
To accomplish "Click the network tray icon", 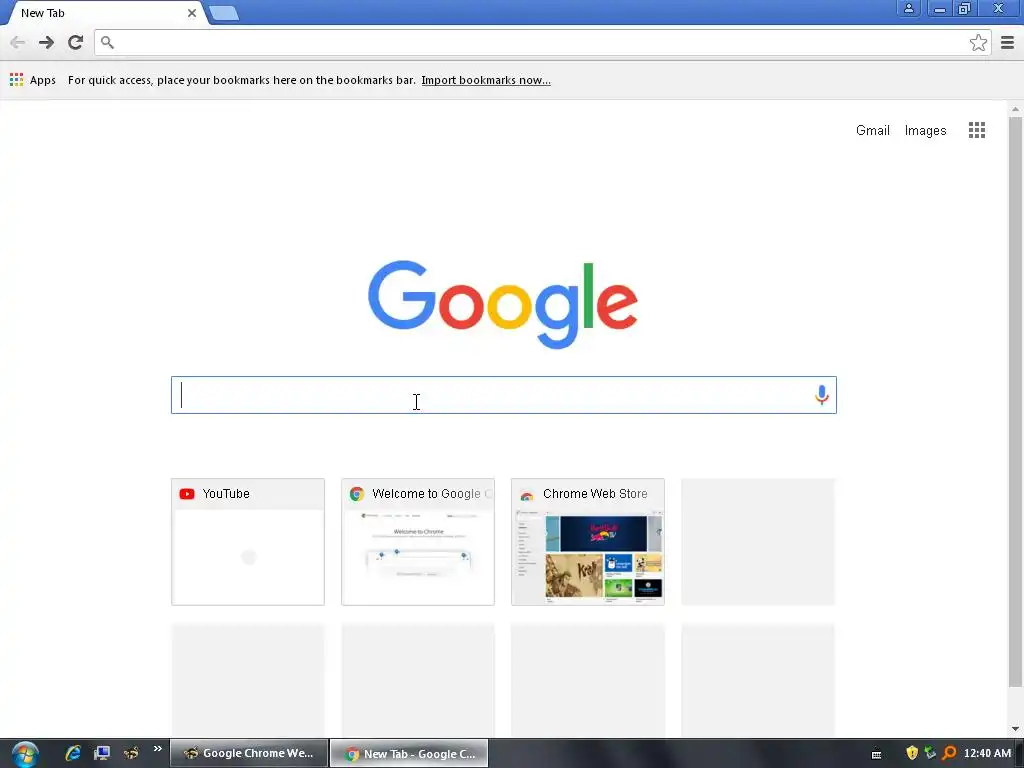I will tap(930, 753).
